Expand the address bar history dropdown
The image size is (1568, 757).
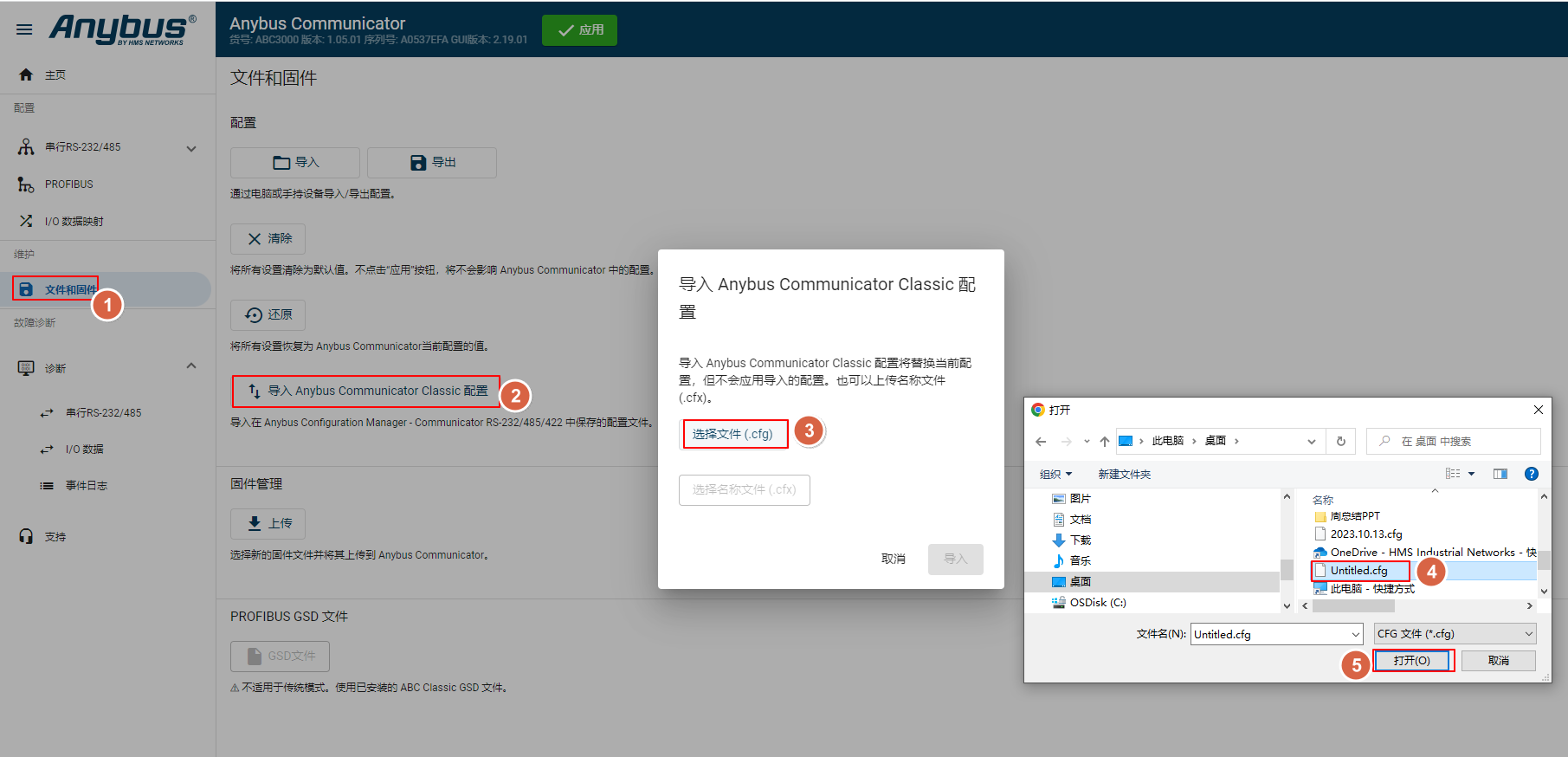pos(1311,442)
